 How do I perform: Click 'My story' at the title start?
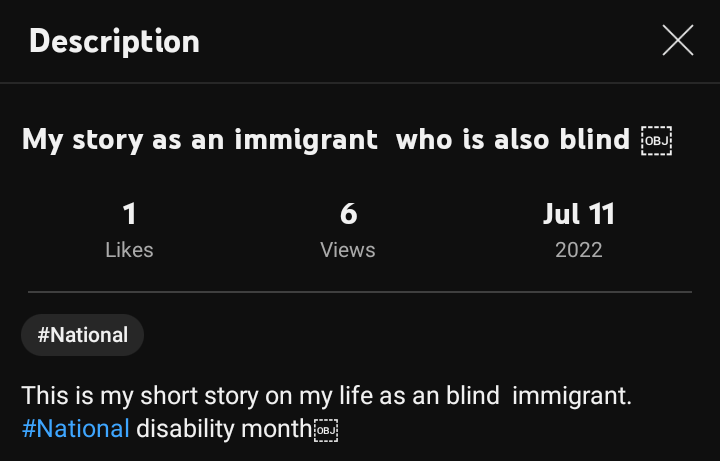click(x=83, y=139)
